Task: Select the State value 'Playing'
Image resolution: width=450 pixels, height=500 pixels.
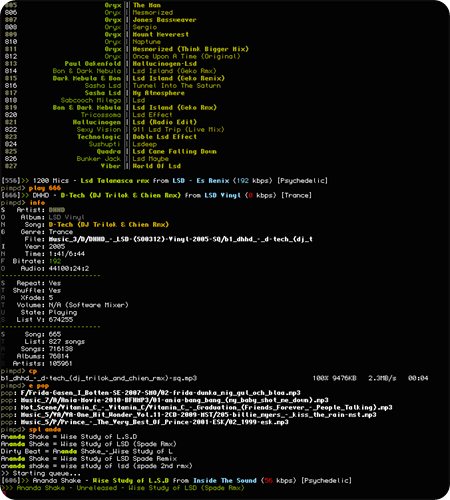Action: (x=63, y=313)
